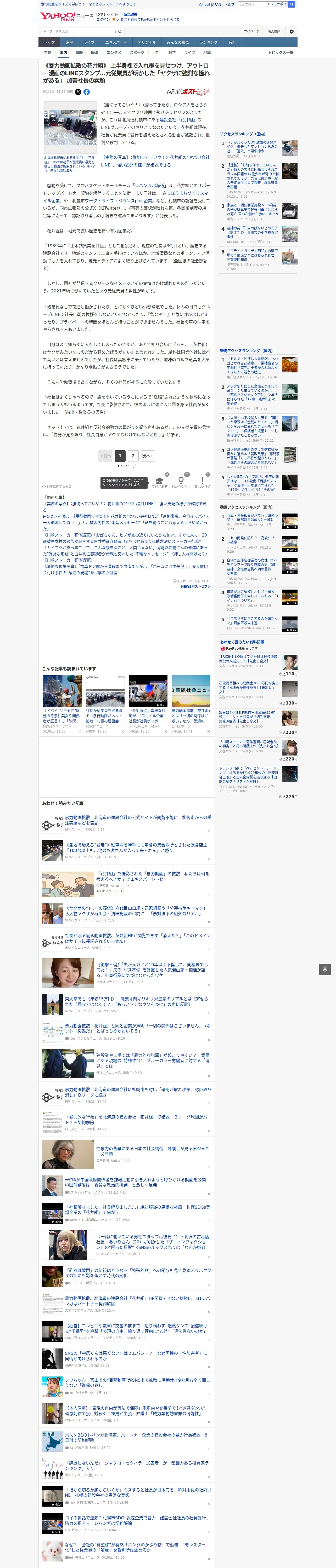Image resolution: width=336 pixels, height=1568 pixels.
Task: Click ▶つづきを読む related article link
Action: click(126, 522)
